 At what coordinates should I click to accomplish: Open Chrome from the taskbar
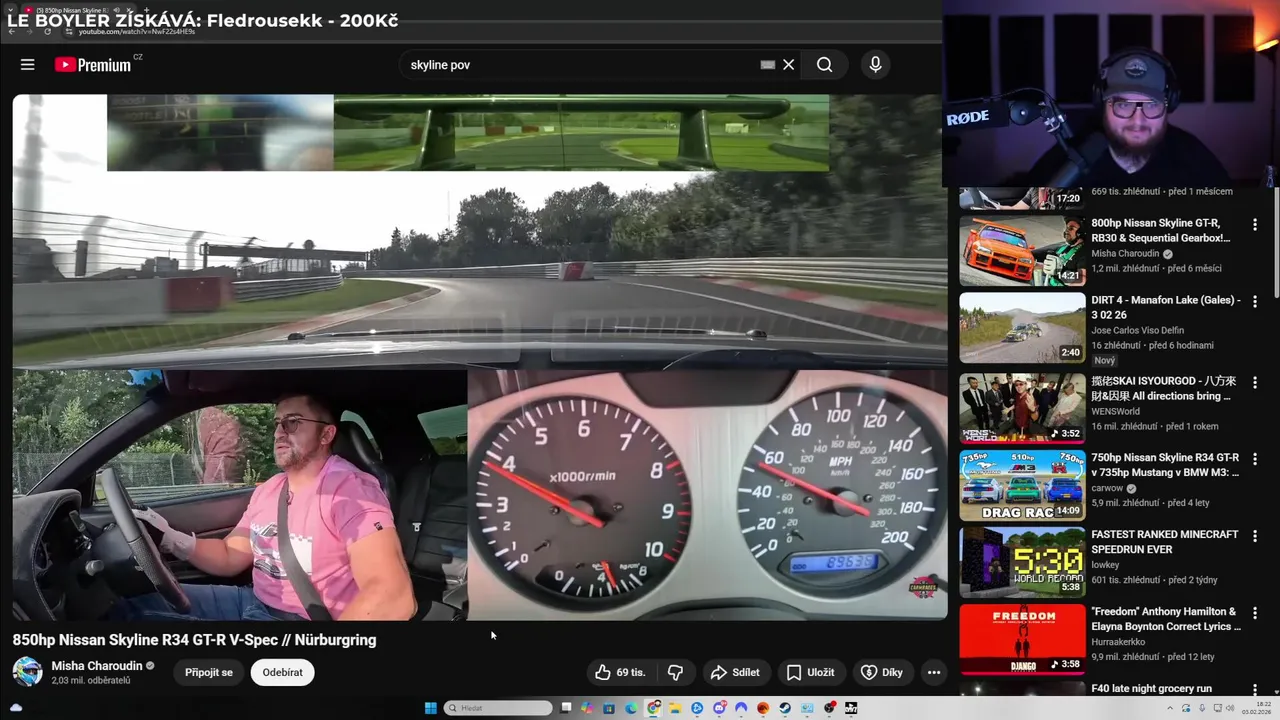653,708
